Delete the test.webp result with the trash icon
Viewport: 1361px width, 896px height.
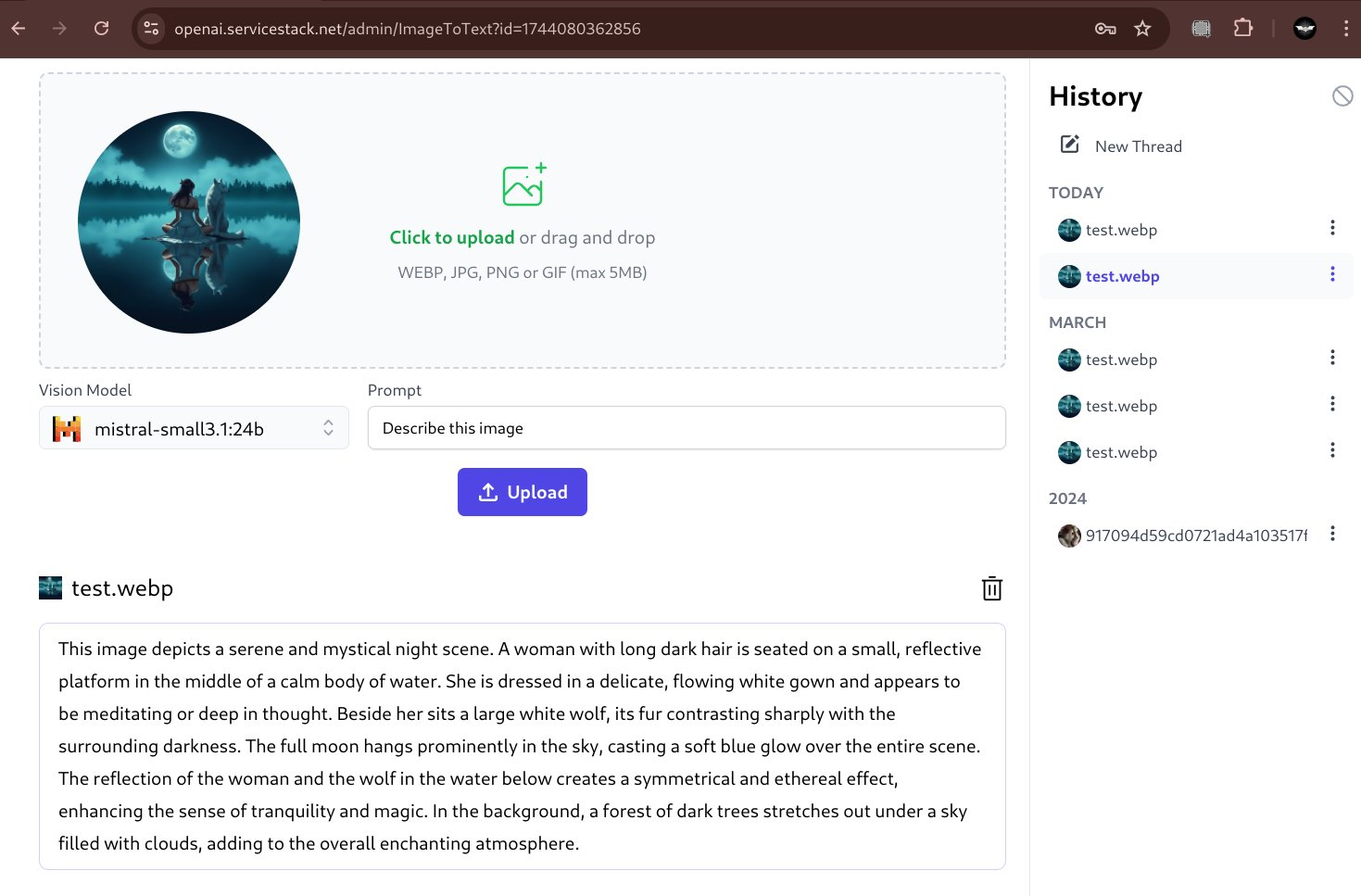click(x=991, y=588)
